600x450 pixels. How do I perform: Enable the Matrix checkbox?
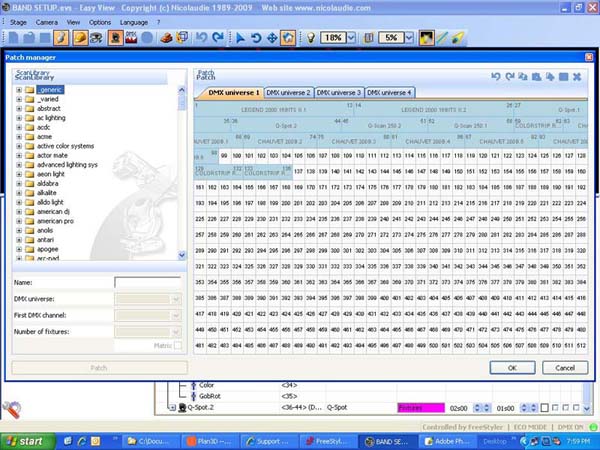click(x=178, y=346)
